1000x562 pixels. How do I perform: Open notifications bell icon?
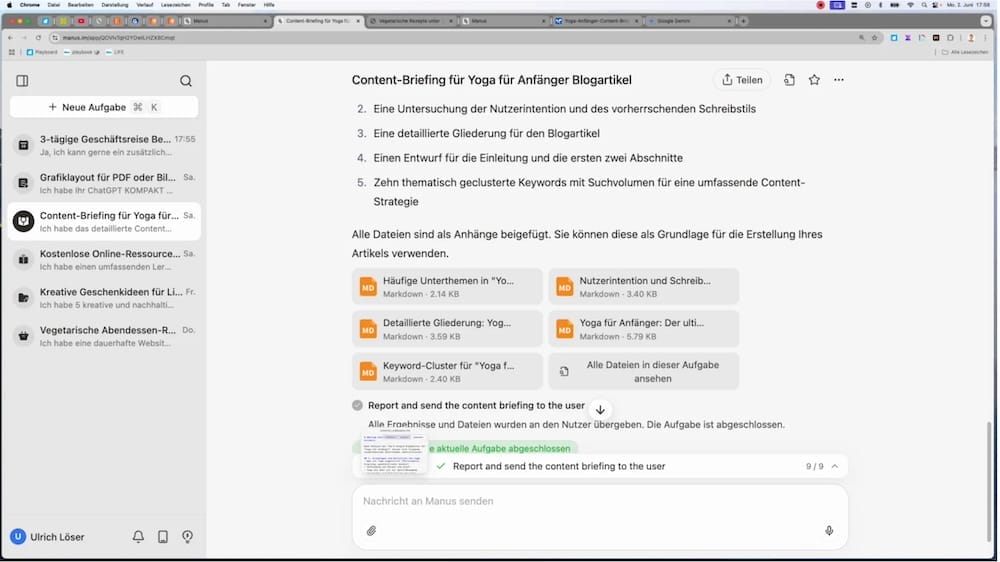coord(138,537)
